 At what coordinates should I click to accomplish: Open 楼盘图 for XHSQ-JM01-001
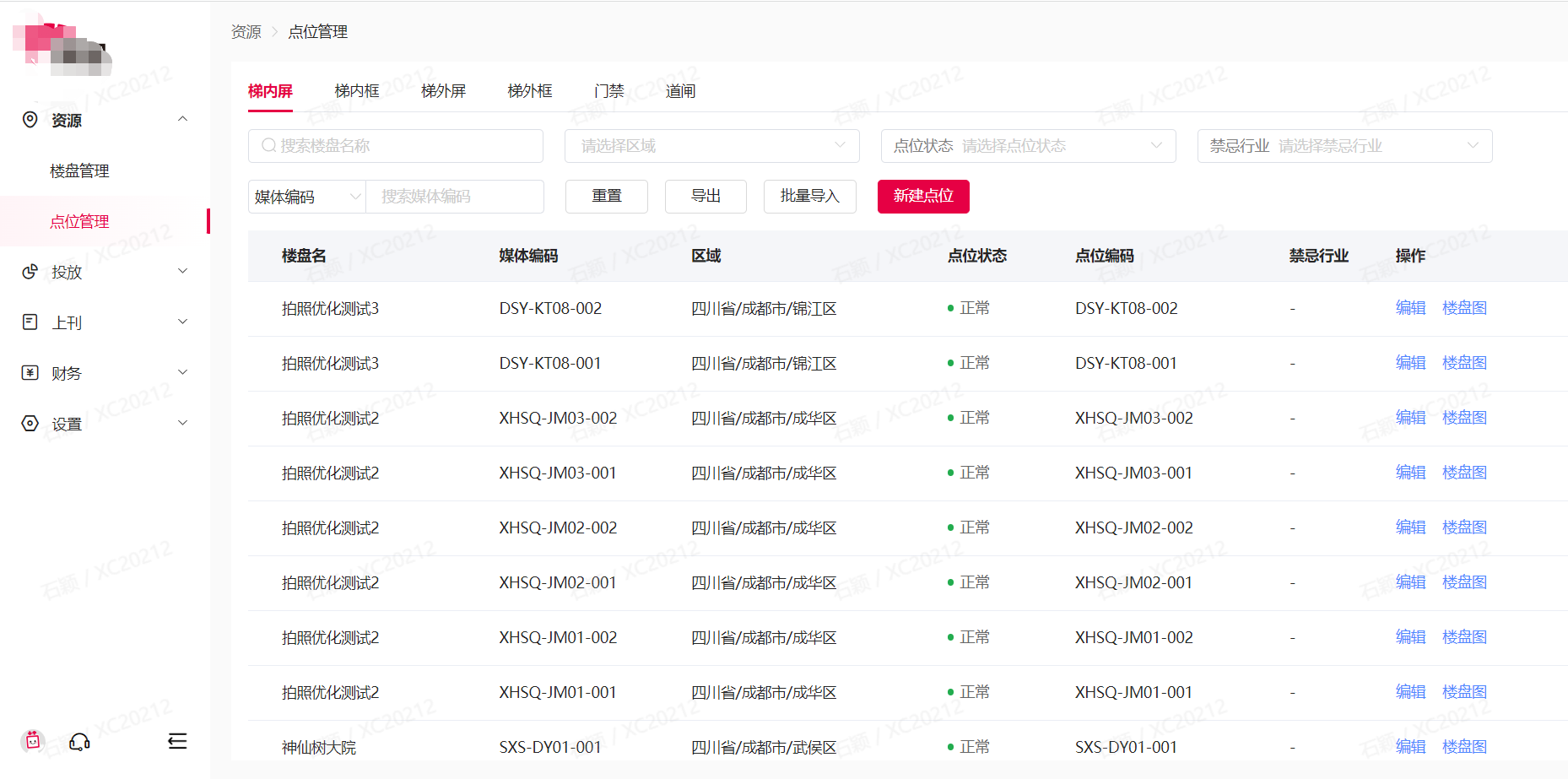(1465, 692)
